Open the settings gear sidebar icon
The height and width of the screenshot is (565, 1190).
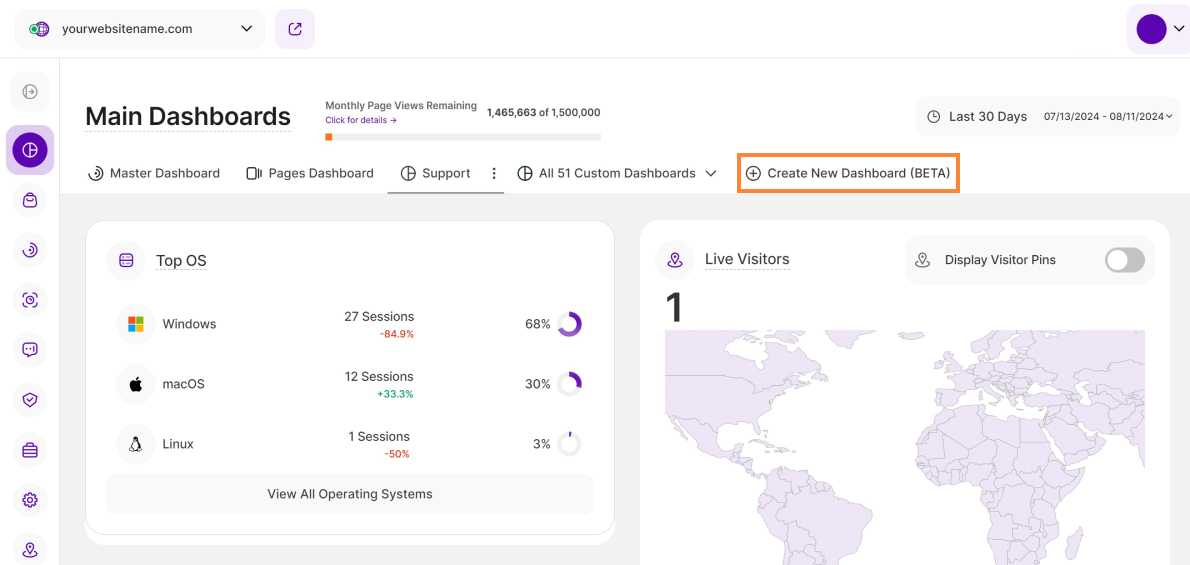click(x=30, y=500)
